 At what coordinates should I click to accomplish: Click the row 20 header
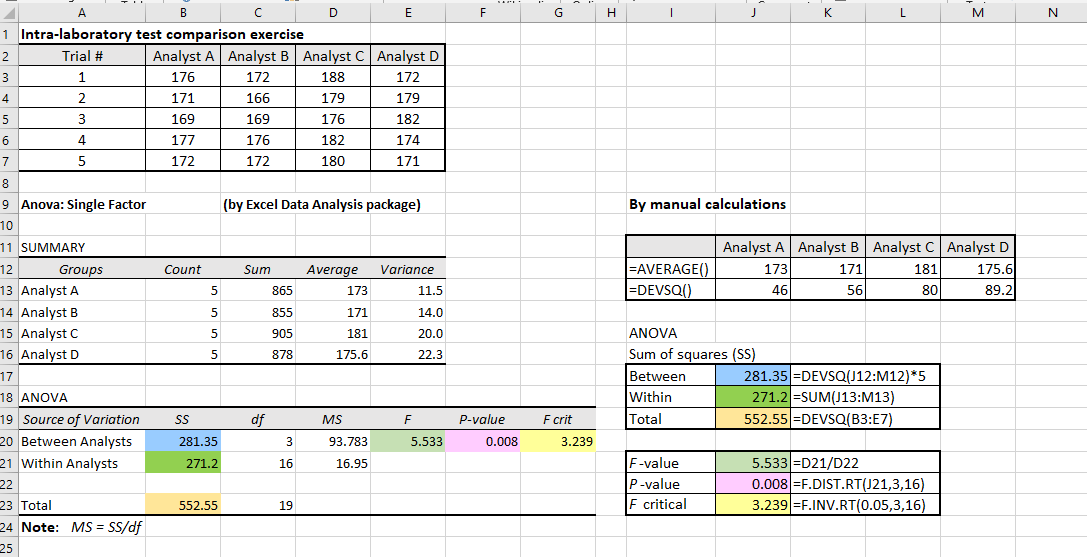(7, 441)
